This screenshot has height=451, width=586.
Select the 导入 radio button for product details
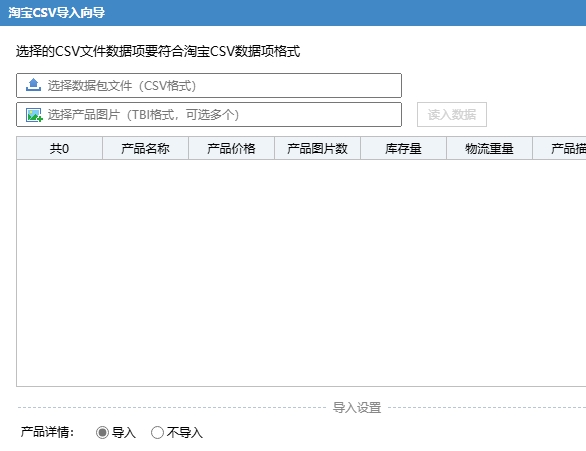coord(102,432)
